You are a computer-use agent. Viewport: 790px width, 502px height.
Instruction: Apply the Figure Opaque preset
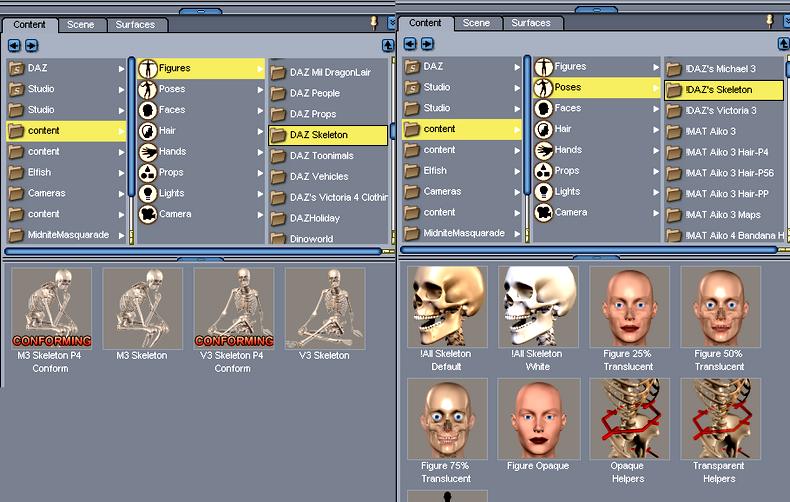coord(539,419)
